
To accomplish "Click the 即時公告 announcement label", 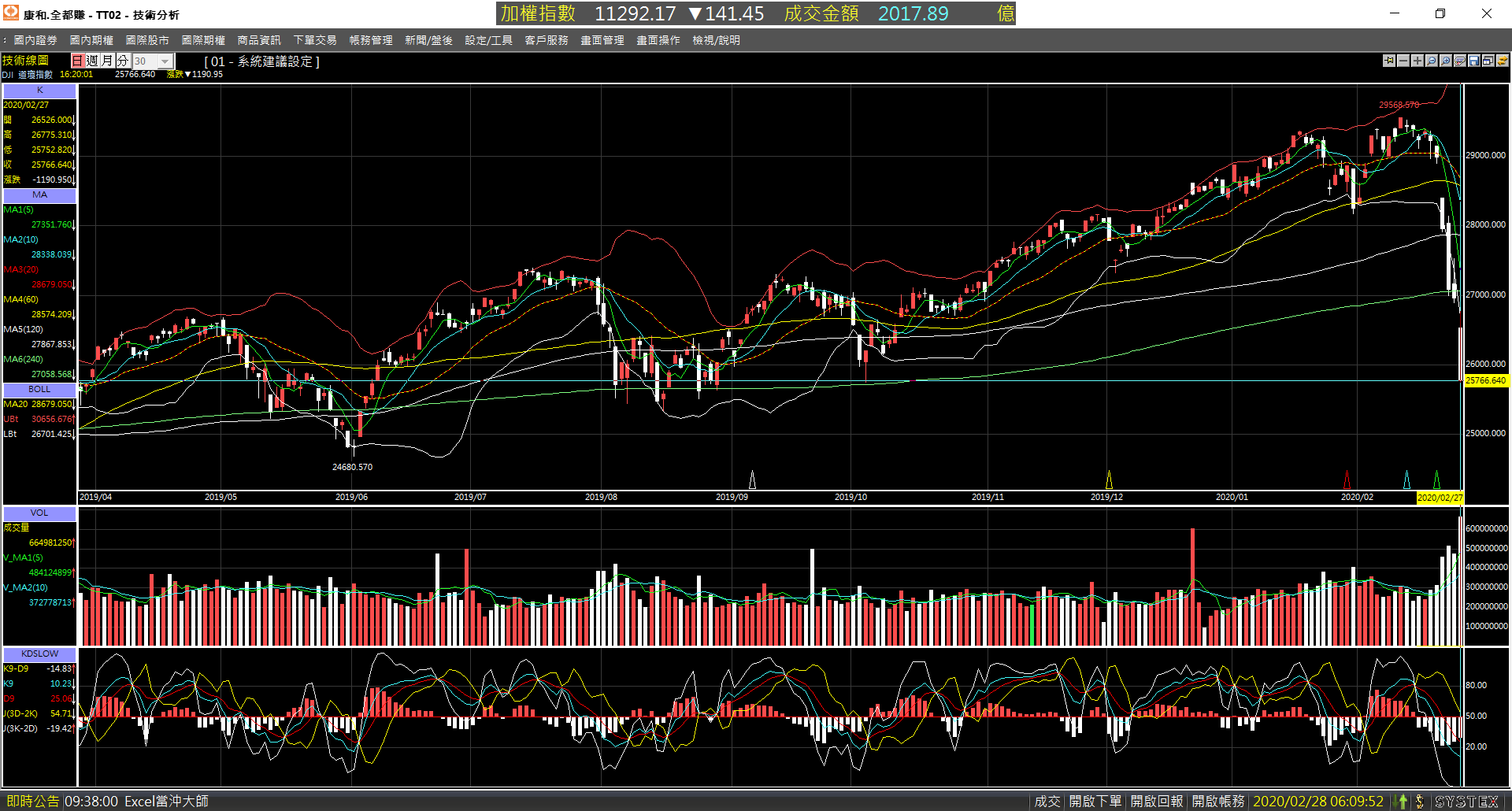I will coord(32,801).
